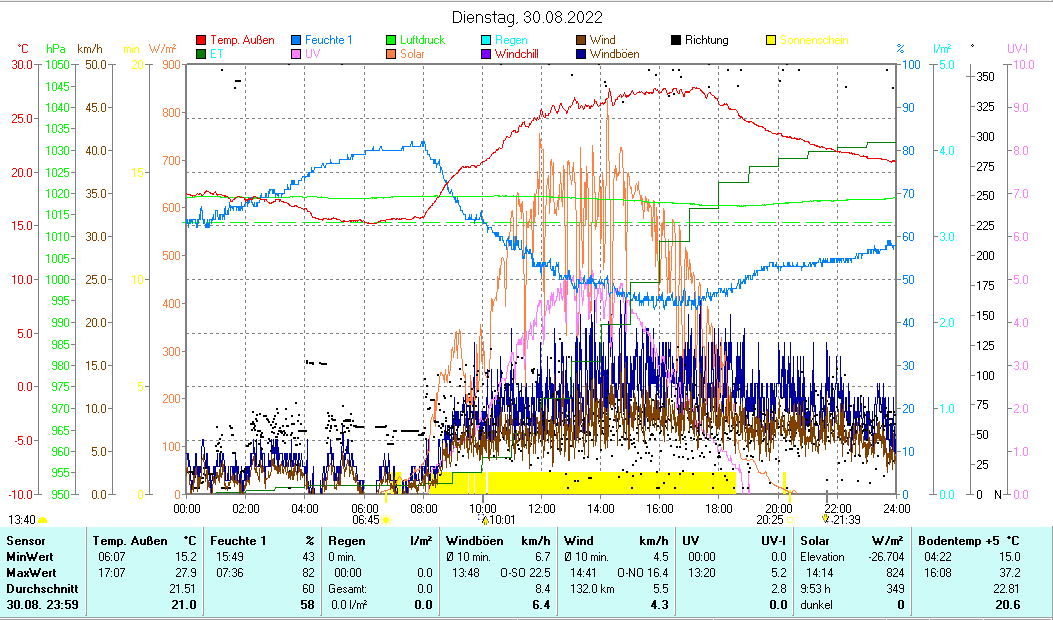This screenshot has height=620, width=1053.
Task: Click the 12:00 label on the time axis
Action: pyautogui.click(x=541, y=508)
